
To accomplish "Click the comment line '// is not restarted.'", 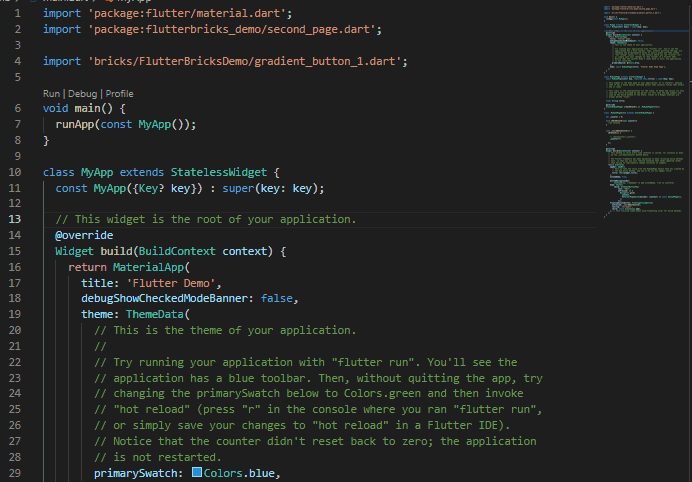I will point(158,457).
